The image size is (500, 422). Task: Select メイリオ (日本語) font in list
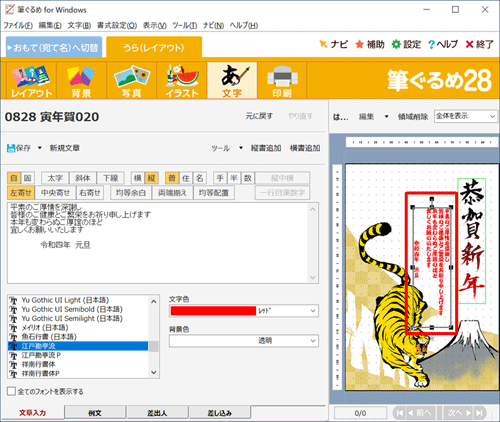(x=45, y=327)
